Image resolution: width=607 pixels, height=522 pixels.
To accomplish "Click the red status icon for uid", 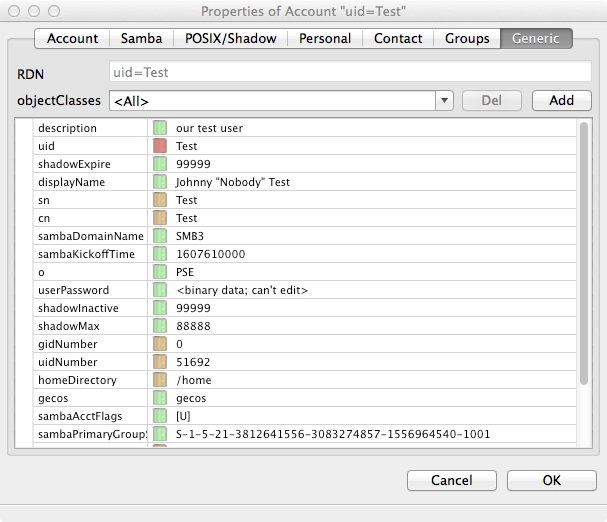I will click(x=160, y=146).
